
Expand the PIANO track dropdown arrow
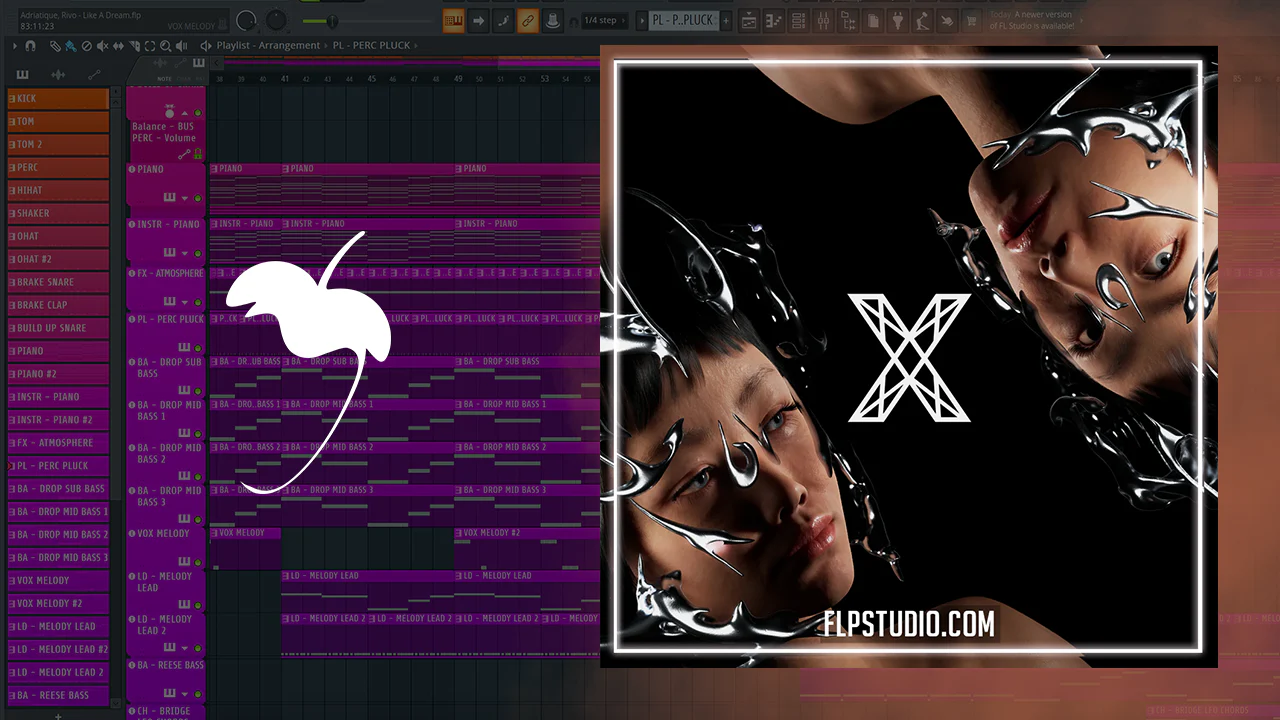pos(185,198)
